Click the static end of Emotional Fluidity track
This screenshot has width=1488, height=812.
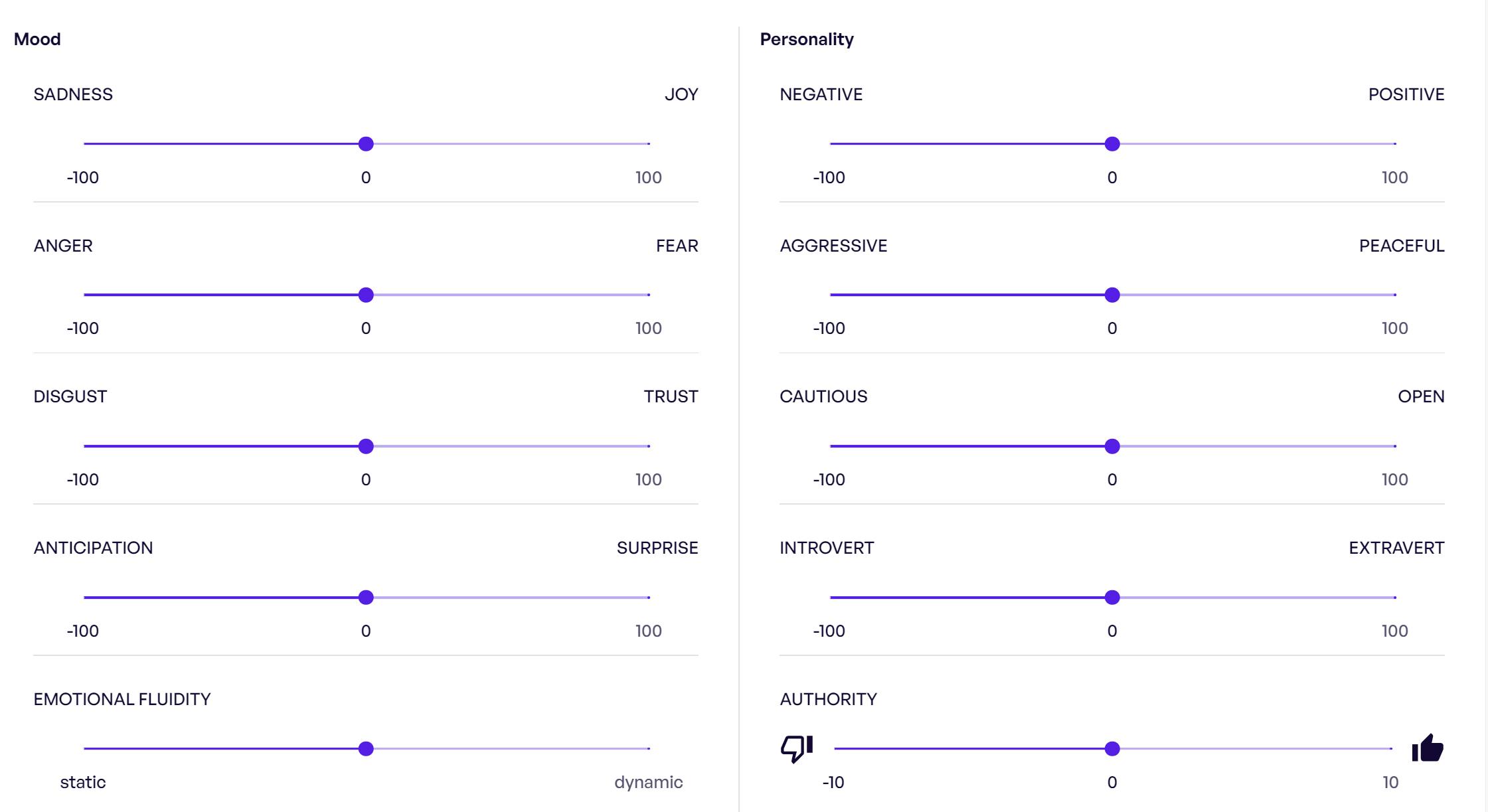(x=85, y=749)
